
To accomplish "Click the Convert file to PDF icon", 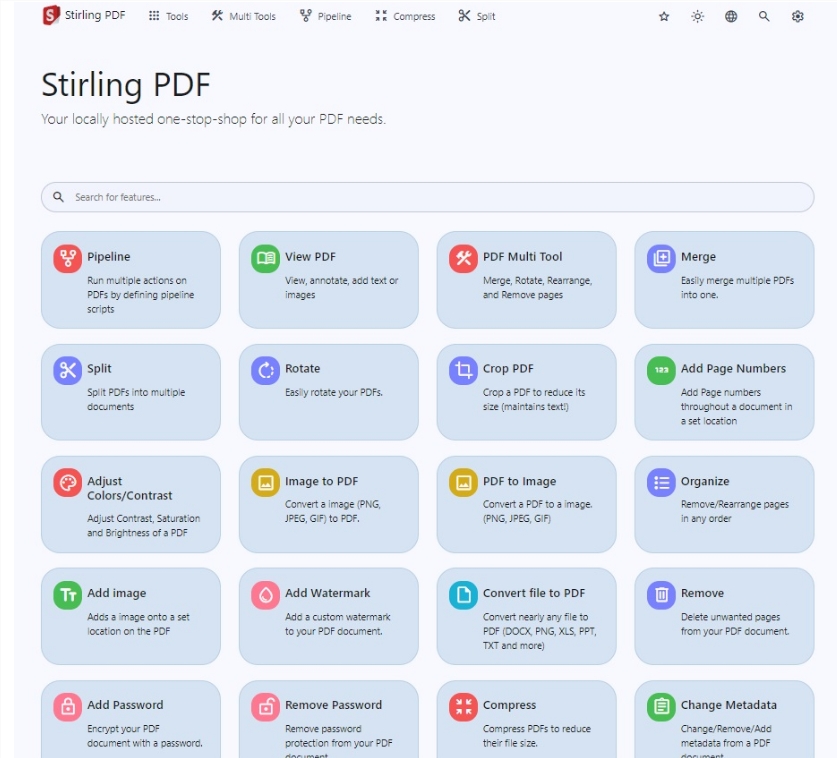I will click(x=463, y=595).
